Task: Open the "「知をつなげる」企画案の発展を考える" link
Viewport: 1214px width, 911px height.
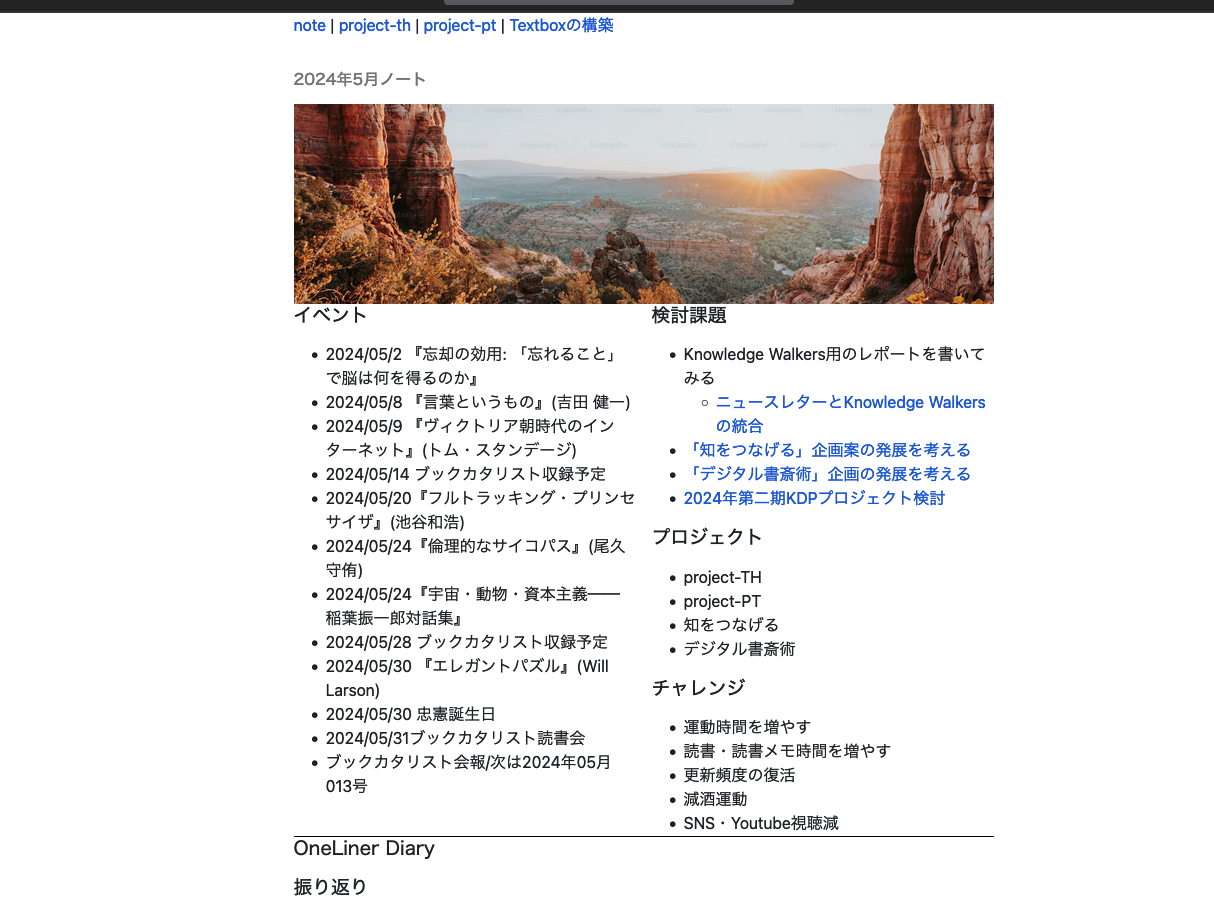Action: pos(826,450)
